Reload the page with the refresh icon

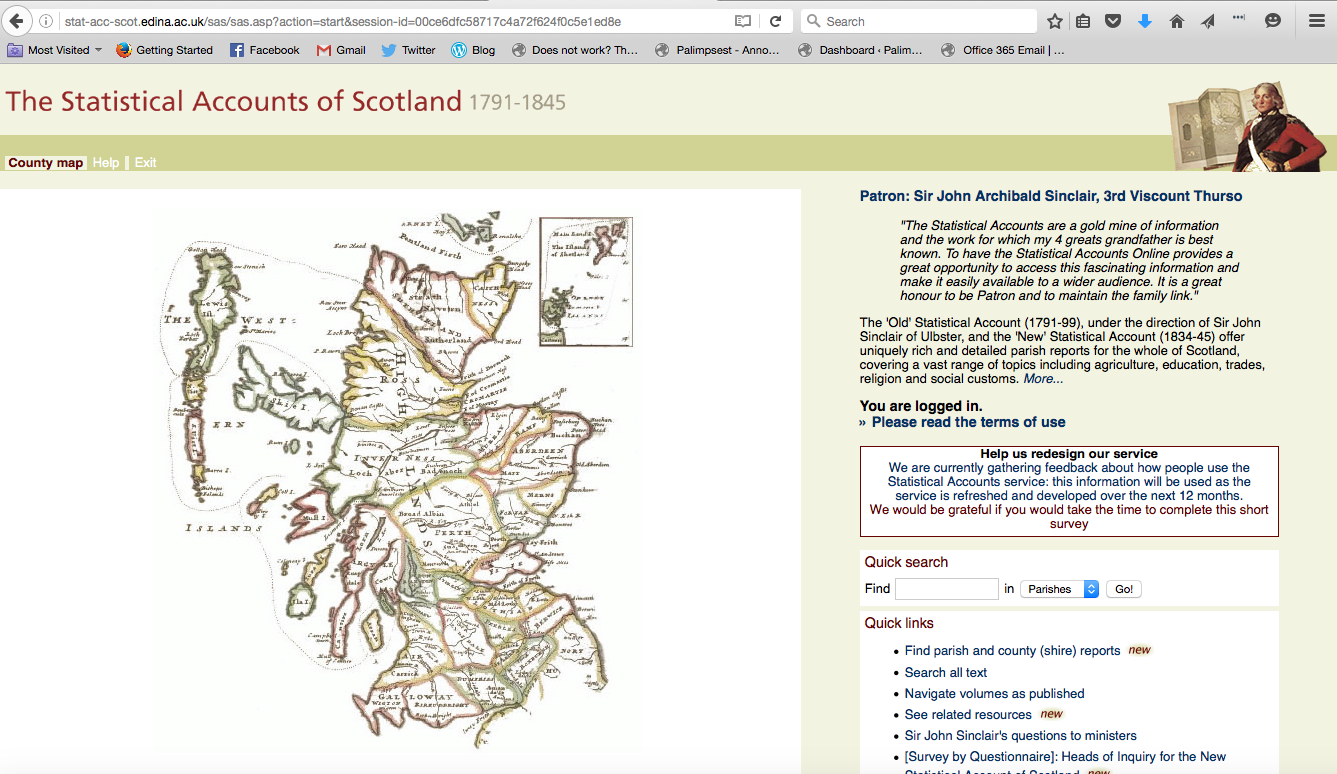coord(775,21)
